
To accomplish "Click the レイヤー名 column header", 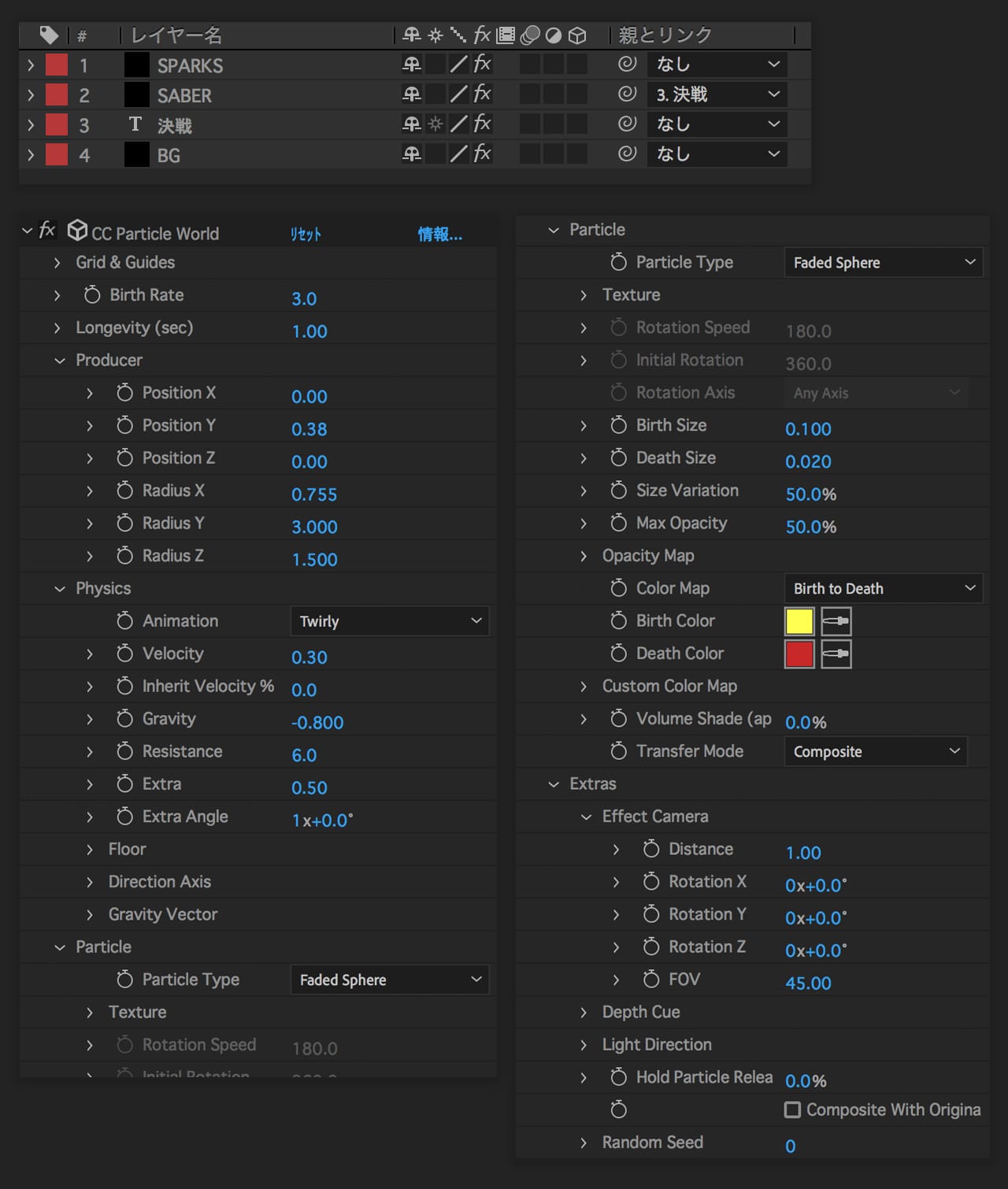I will [x=176, y=35].
